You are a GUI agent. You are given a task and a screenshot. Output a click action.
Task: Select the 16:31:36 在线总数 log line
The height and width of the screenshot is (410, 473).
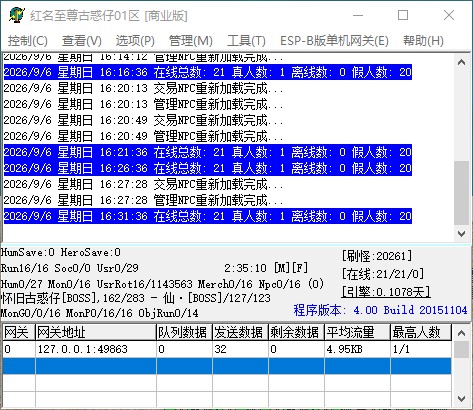click(x=208, y=216)
